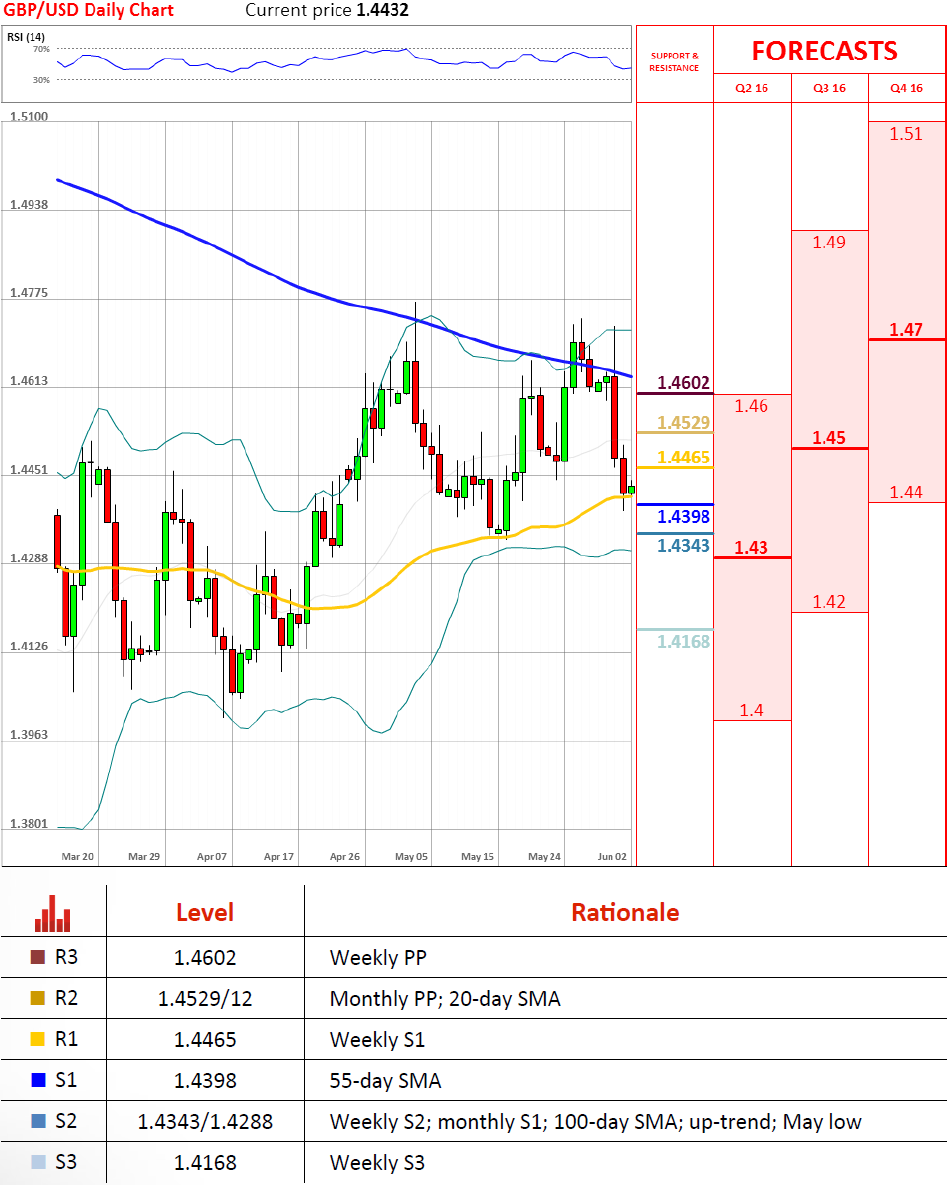
Task: Click the S1 row label
Action: (x=67, y=1079)
